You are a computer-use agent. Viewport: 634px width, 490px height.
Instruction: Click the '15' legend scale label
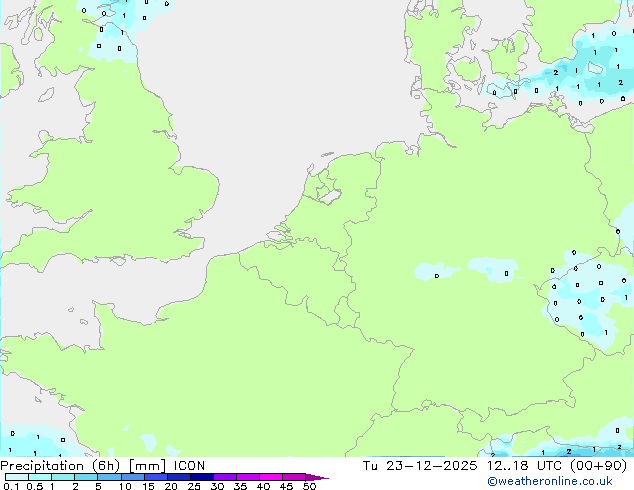pyautogui.click(x=148, y=486)
